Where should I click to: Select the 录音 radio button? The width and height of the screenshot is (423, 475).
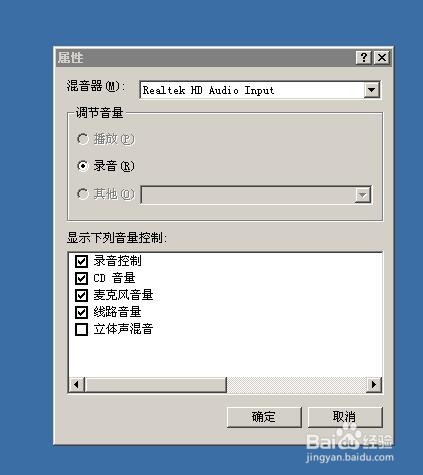click(83, 166)
